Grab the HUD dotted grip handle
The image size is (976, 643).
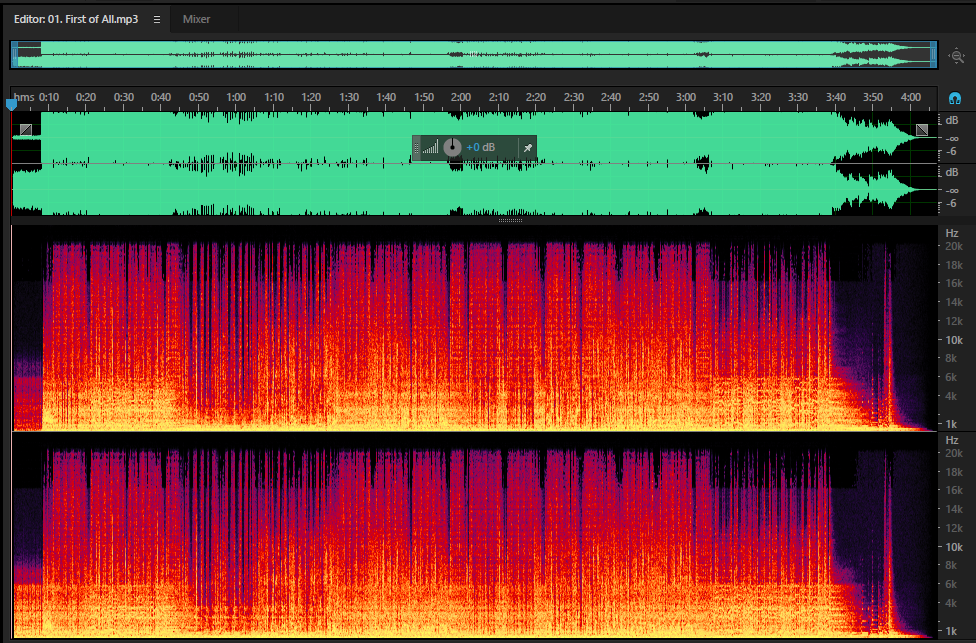coord(416,148)
